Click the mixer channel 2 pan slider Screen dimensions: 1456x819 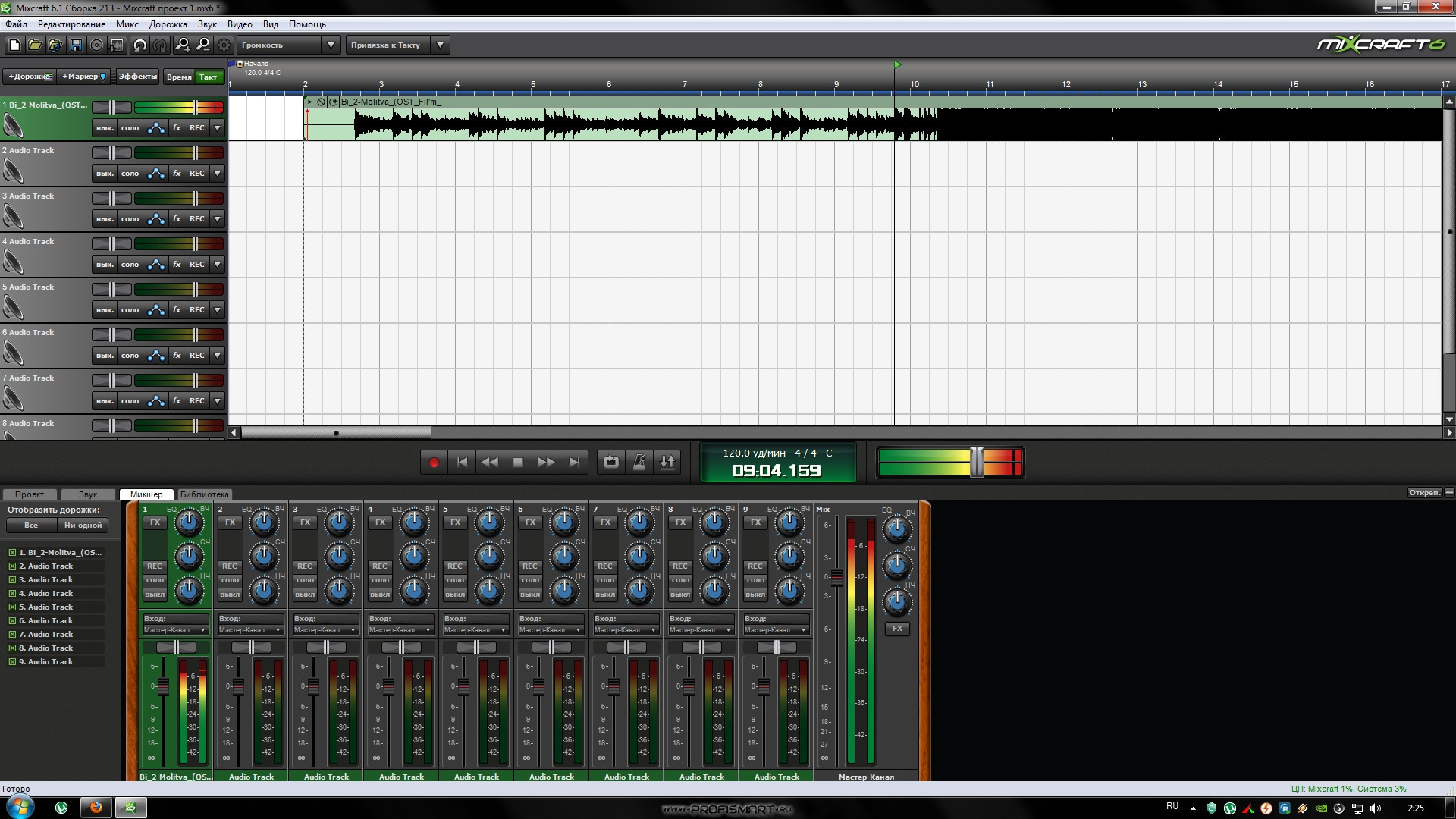pyautogui.click(x=251, y=648)
